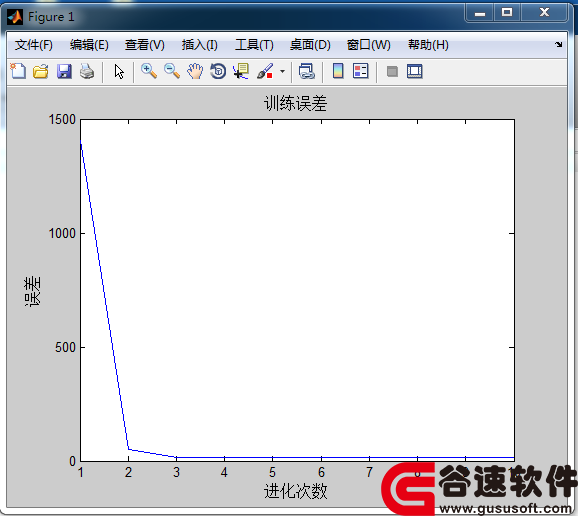Click the x-axis tick label 6
The height and width of the screenshot is (516, 578).
pyautogui.click(x=321, y=472)
